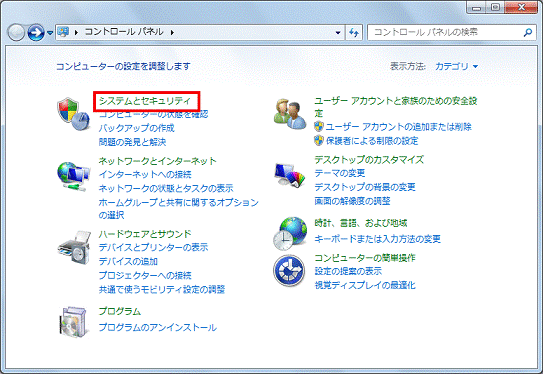Screen dimensions: 543x374
Task: Click デバイスの追加 link
Action: pyautogui.click(x=128, y=261)
